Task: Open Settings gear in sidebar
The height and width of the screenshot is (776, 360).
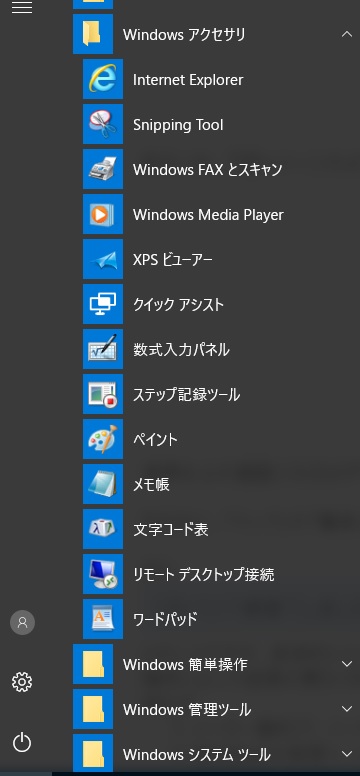Action: tap(22, 682)
